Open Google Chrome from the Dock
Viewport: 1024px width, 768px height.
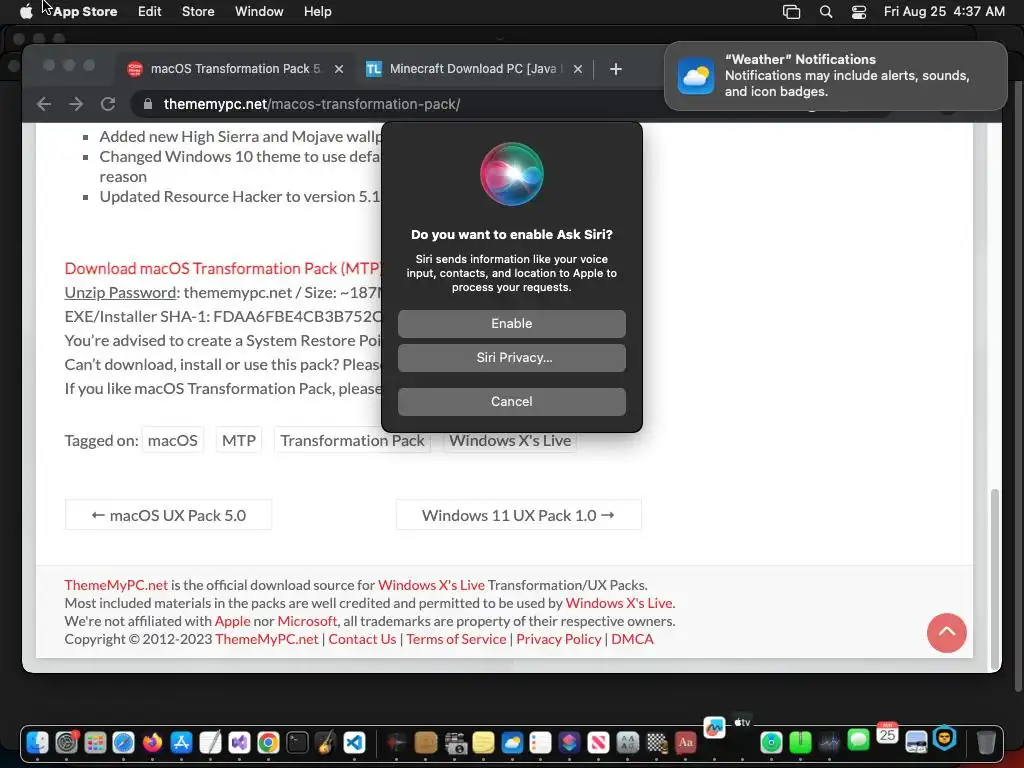click(268, 743)
